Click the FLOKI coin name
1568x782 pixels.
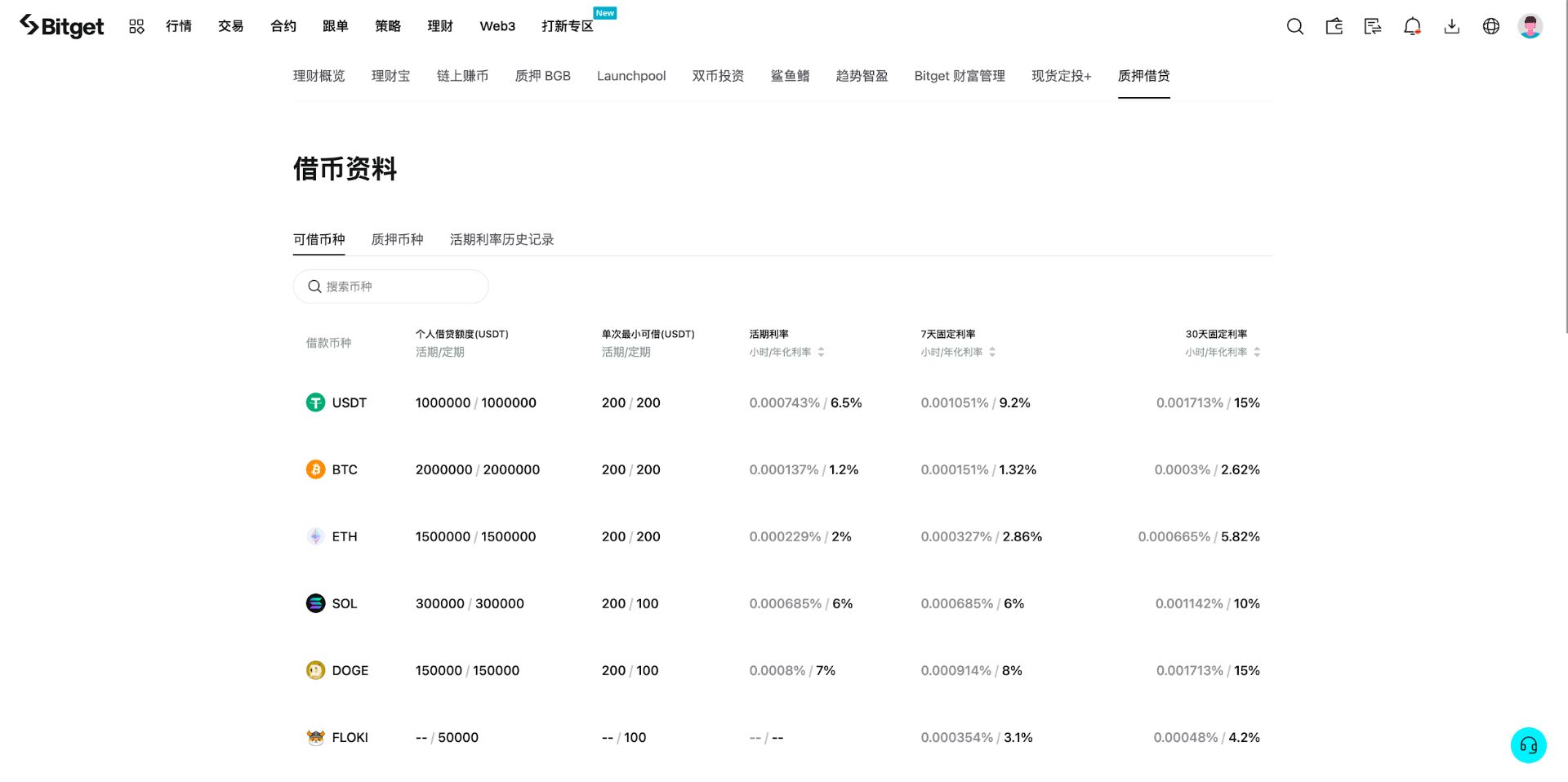tap(350, 737)
